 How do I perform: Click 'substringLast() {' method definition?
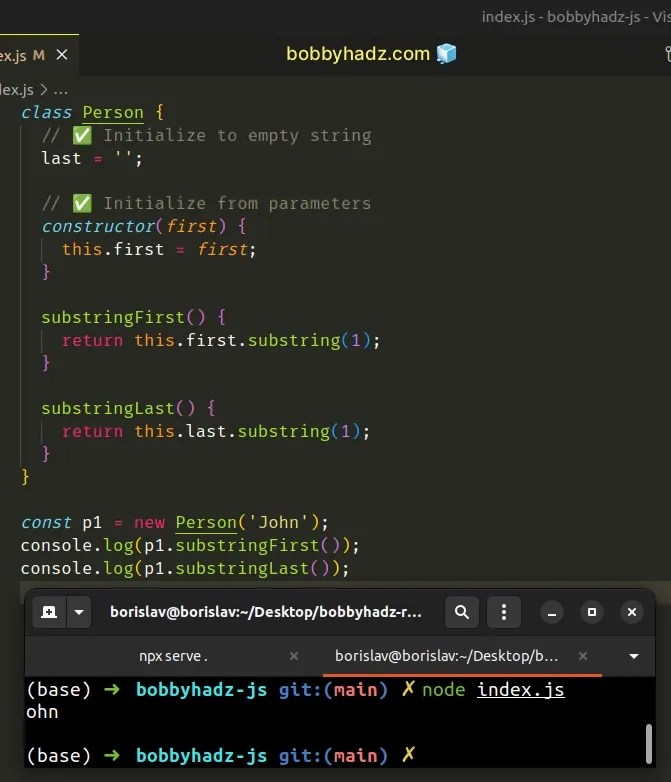coord(128,408)
